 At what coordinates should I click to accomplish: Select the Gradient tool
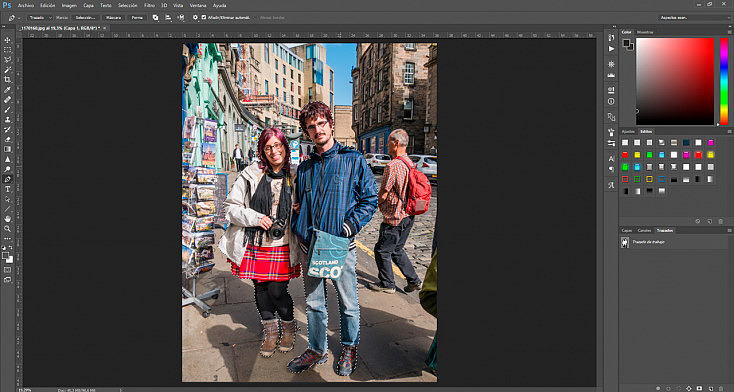point(7,149)
